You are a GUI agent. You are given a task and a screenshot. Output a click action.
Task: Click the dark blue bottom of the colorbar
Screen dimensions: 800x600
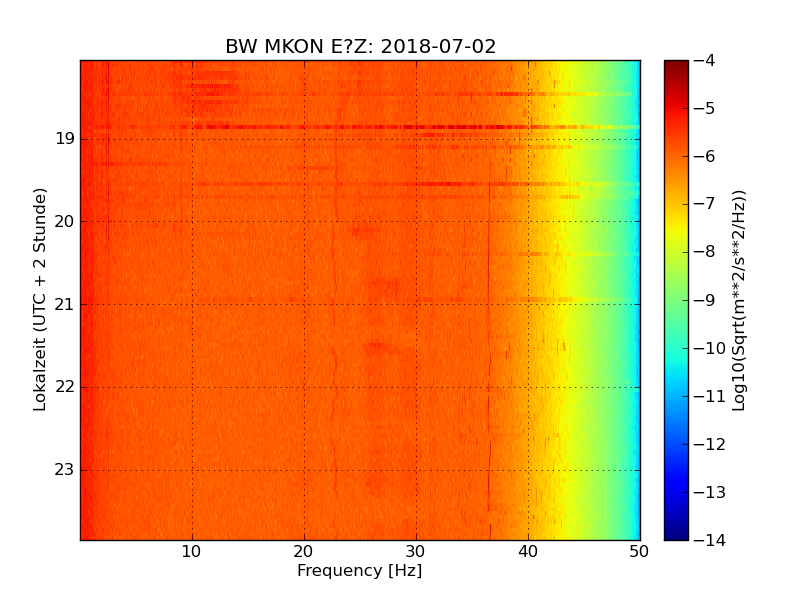click(676, 531)
